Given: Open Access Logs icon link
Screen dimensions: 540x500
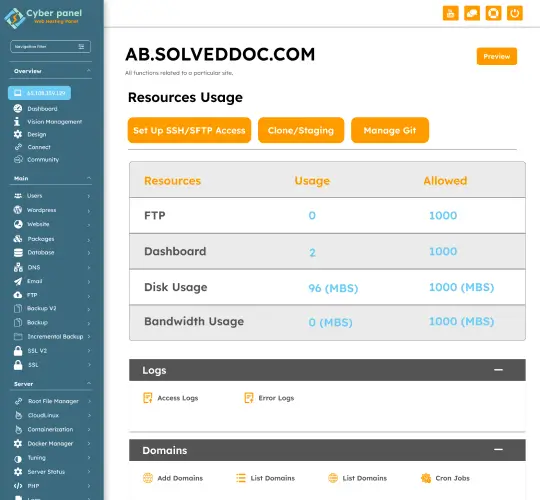Looking at the screenshot, I should click(148, 398).
